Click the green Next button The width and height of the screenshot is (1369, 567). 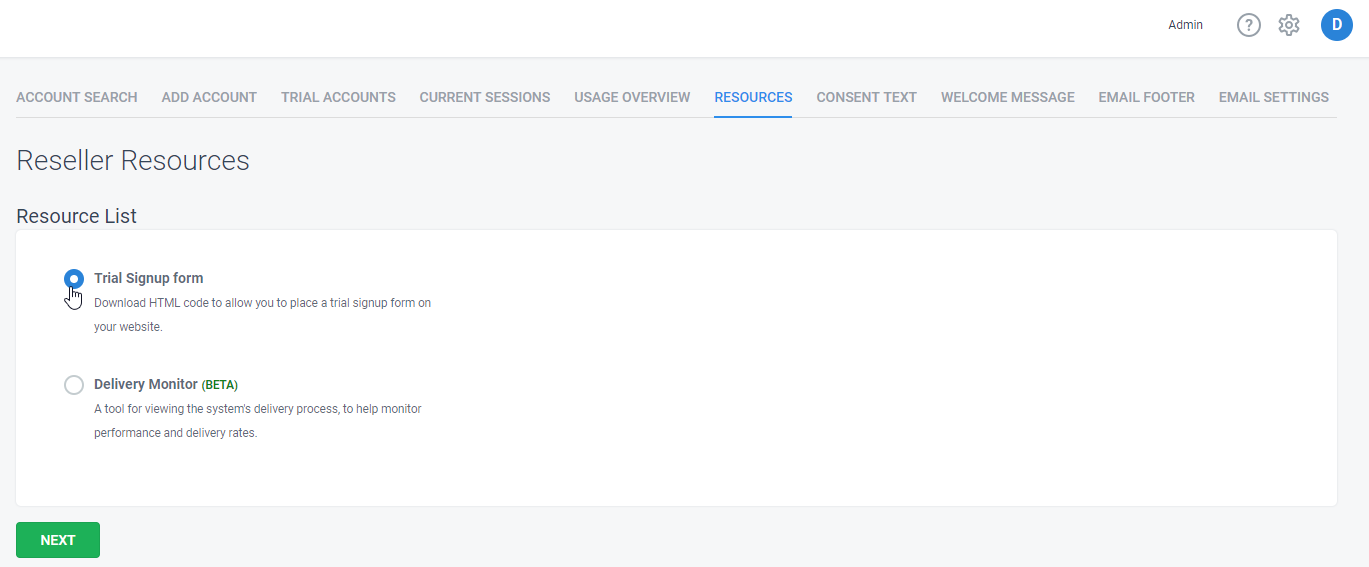[58, 540]
